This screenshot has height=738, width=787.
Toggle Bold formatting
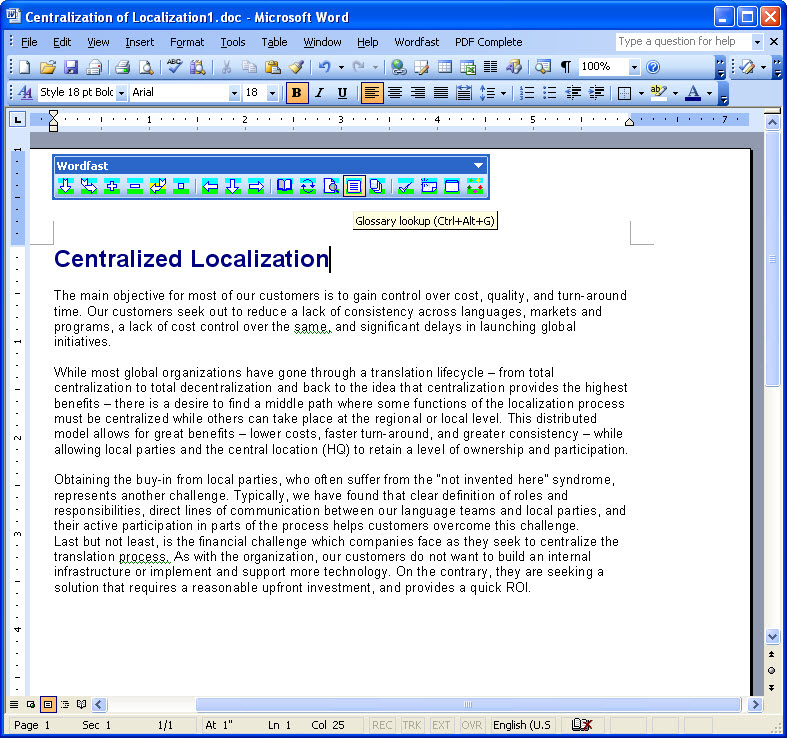click(297, 93)
